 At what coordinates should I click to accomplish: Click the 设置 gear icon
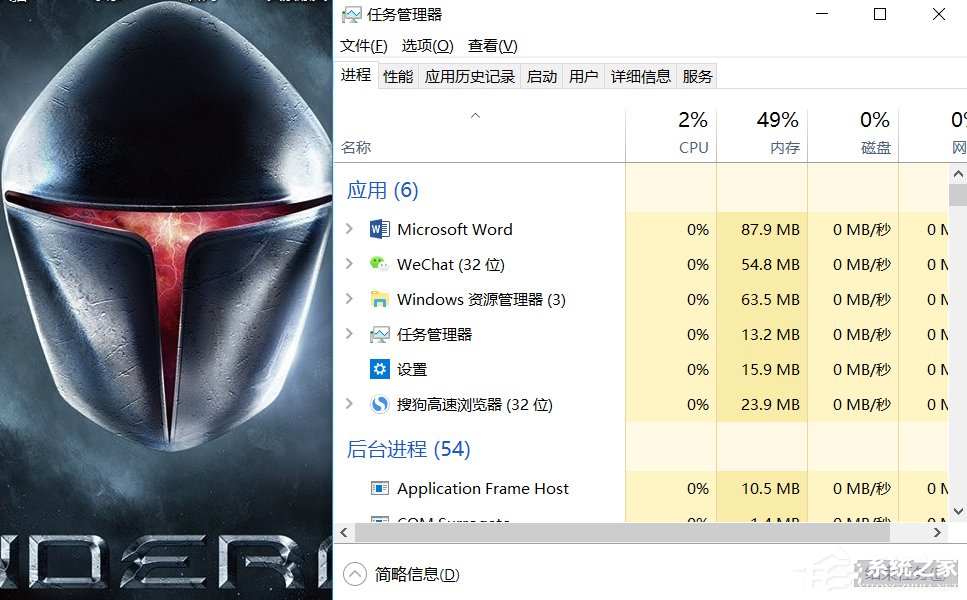[x=378, y=369]
